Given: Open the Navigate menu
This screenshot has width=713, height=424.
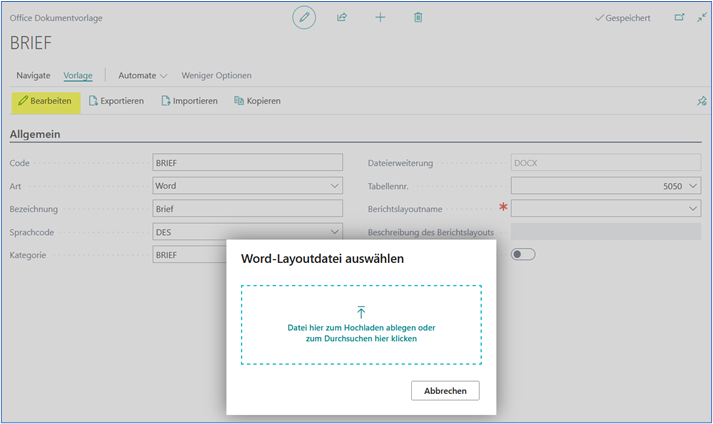Looking at the screenshot, I should coord(33,75).
